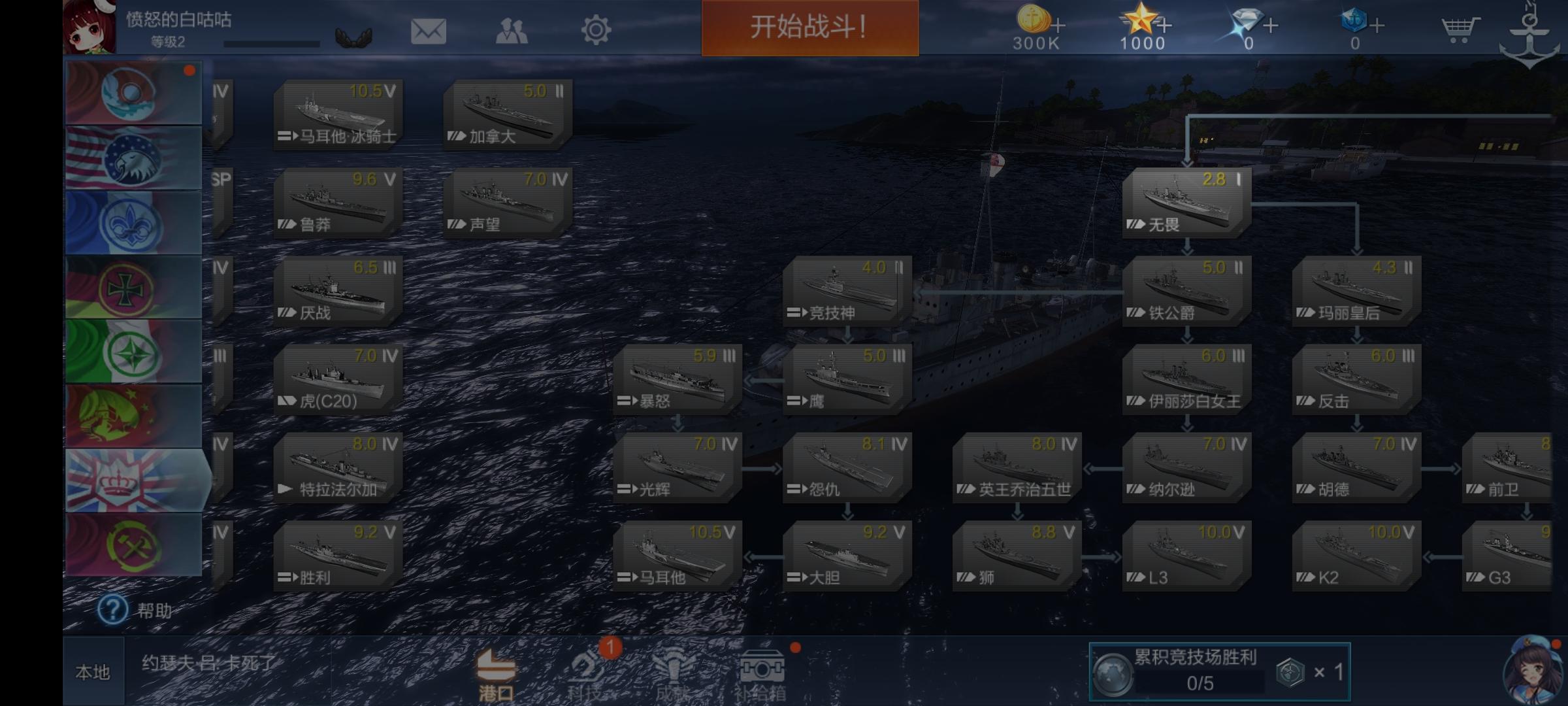Add diamonds with the plus icon
This screenshot has width=1568, height=706.
click(1270, 25)
